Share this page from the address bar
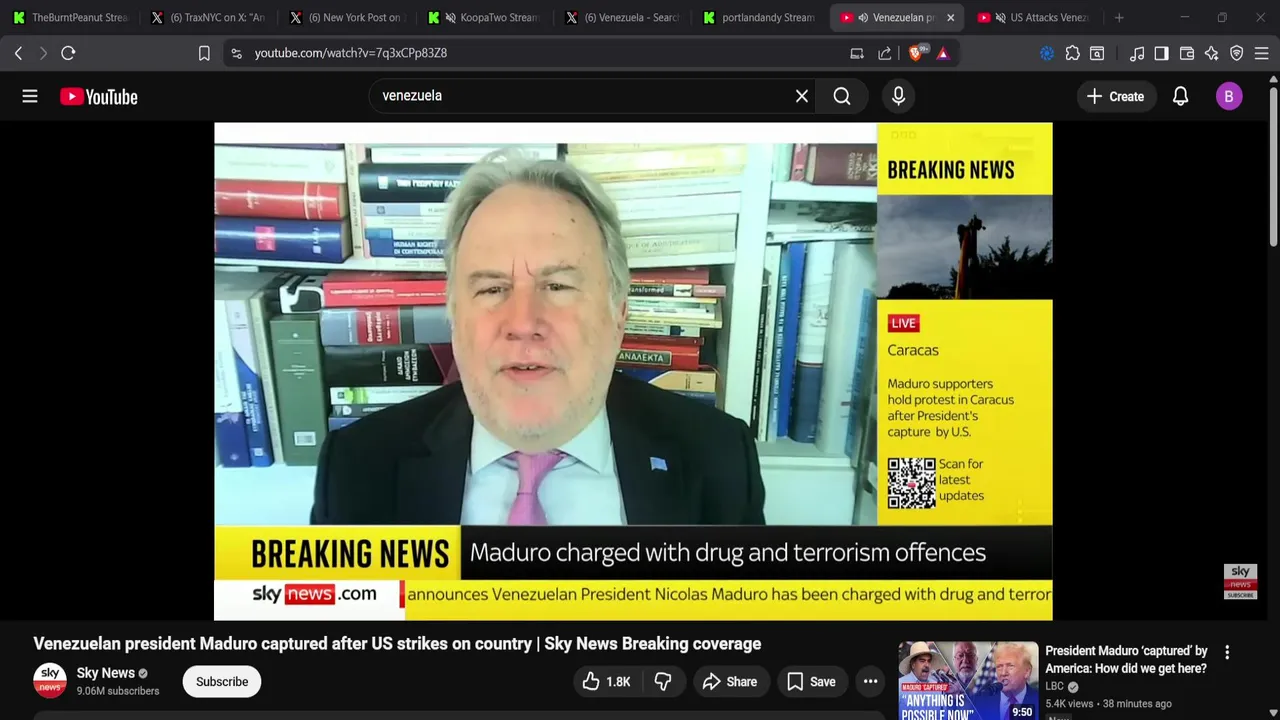This screenshot has width=1280, height=720. [885, 53]
